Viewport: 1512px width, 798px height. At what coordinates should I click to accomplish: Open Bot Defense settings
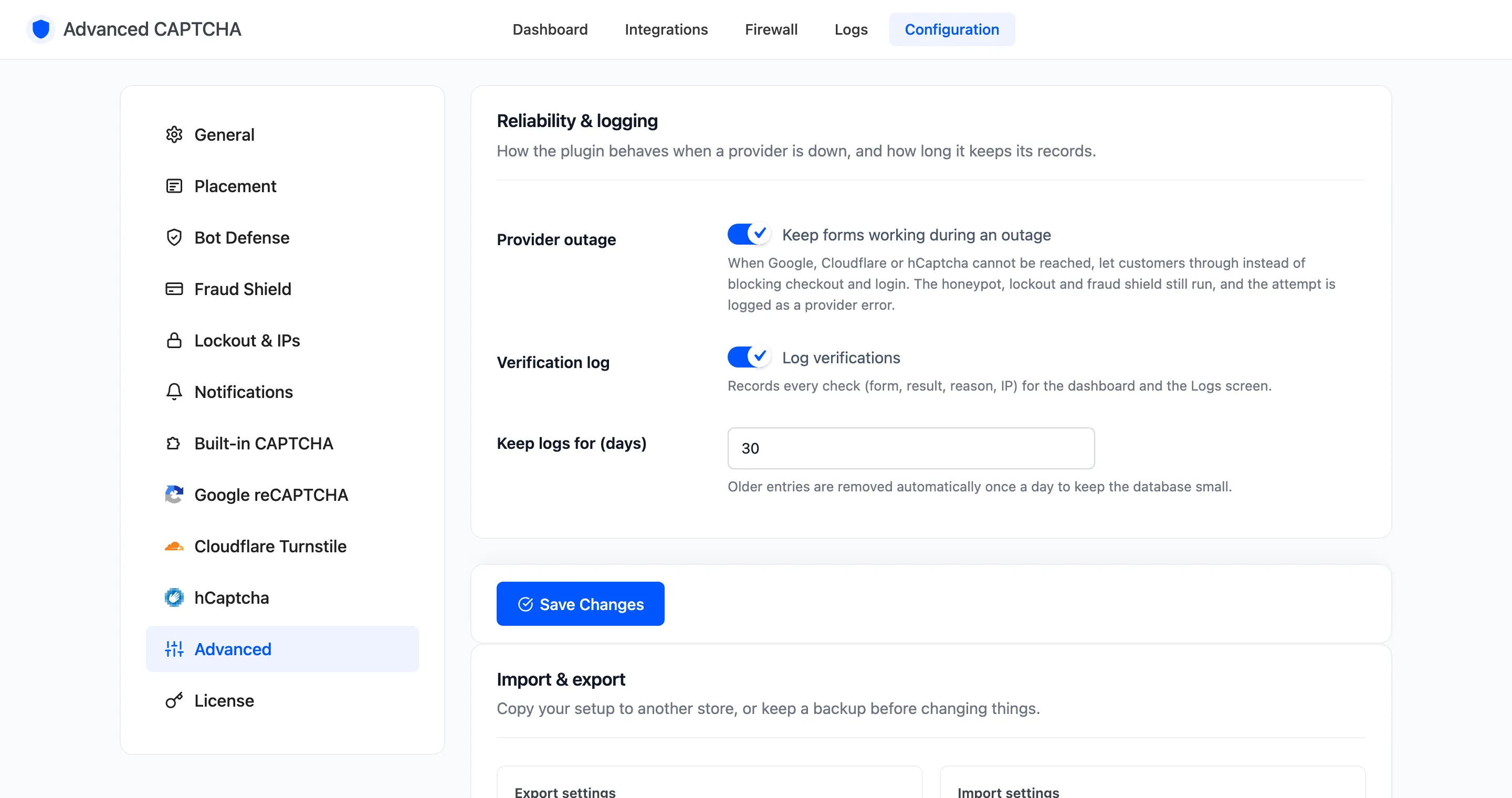[282, 238]
